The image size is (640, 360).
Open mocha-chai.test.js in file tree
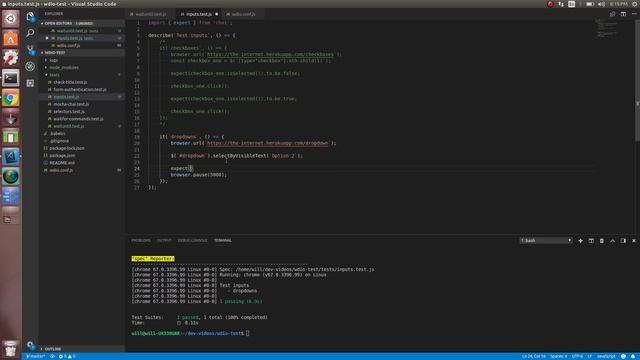82,104
